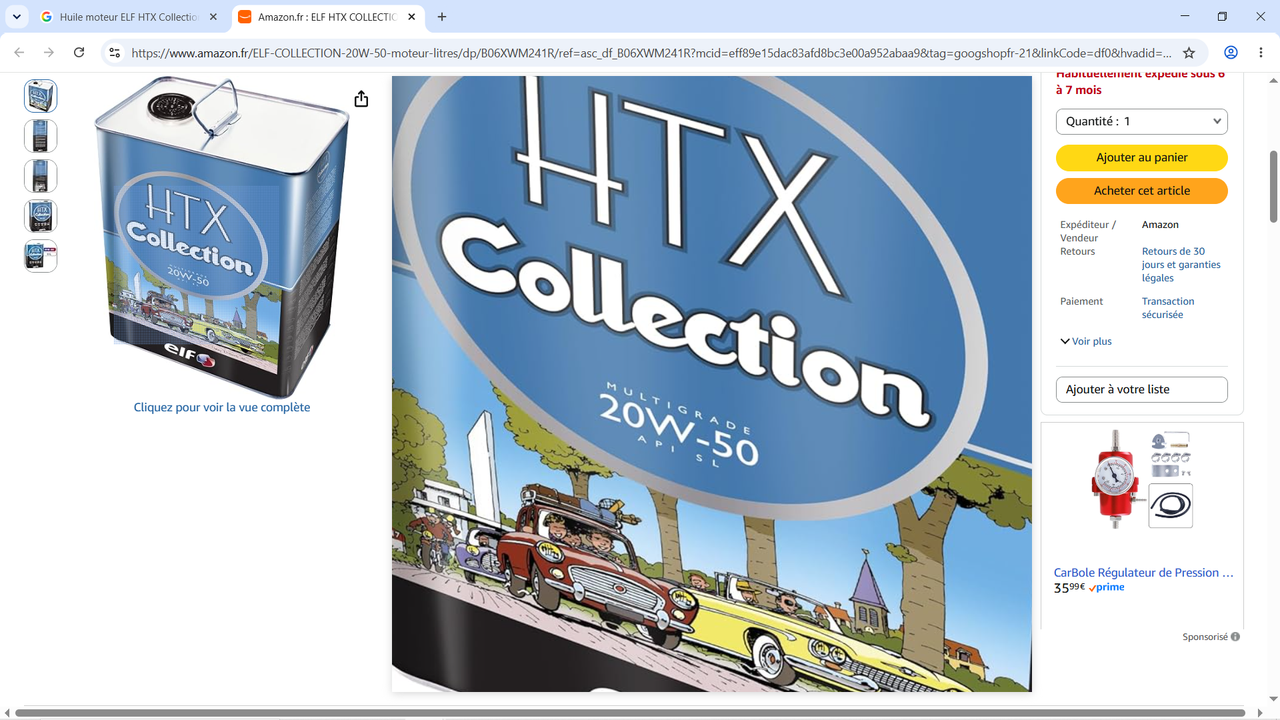The height and width of the screenshot is (720, 1280).
Task: View site information next to the URL
Action: pyautogui.click(x=115, y=53)
